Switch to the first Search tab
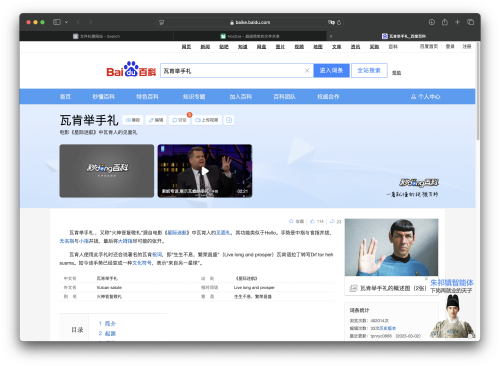The height and width of the screenshot is (367, 500). tap(96, 36)
